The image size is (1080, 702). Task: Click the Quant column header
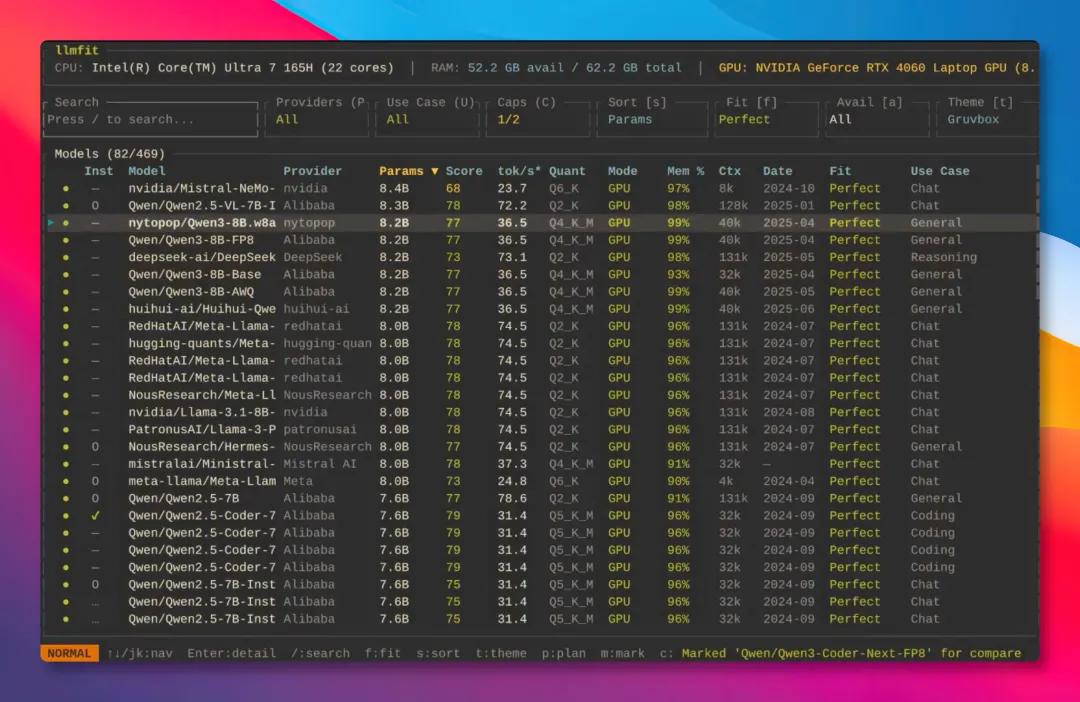[567, 171]
